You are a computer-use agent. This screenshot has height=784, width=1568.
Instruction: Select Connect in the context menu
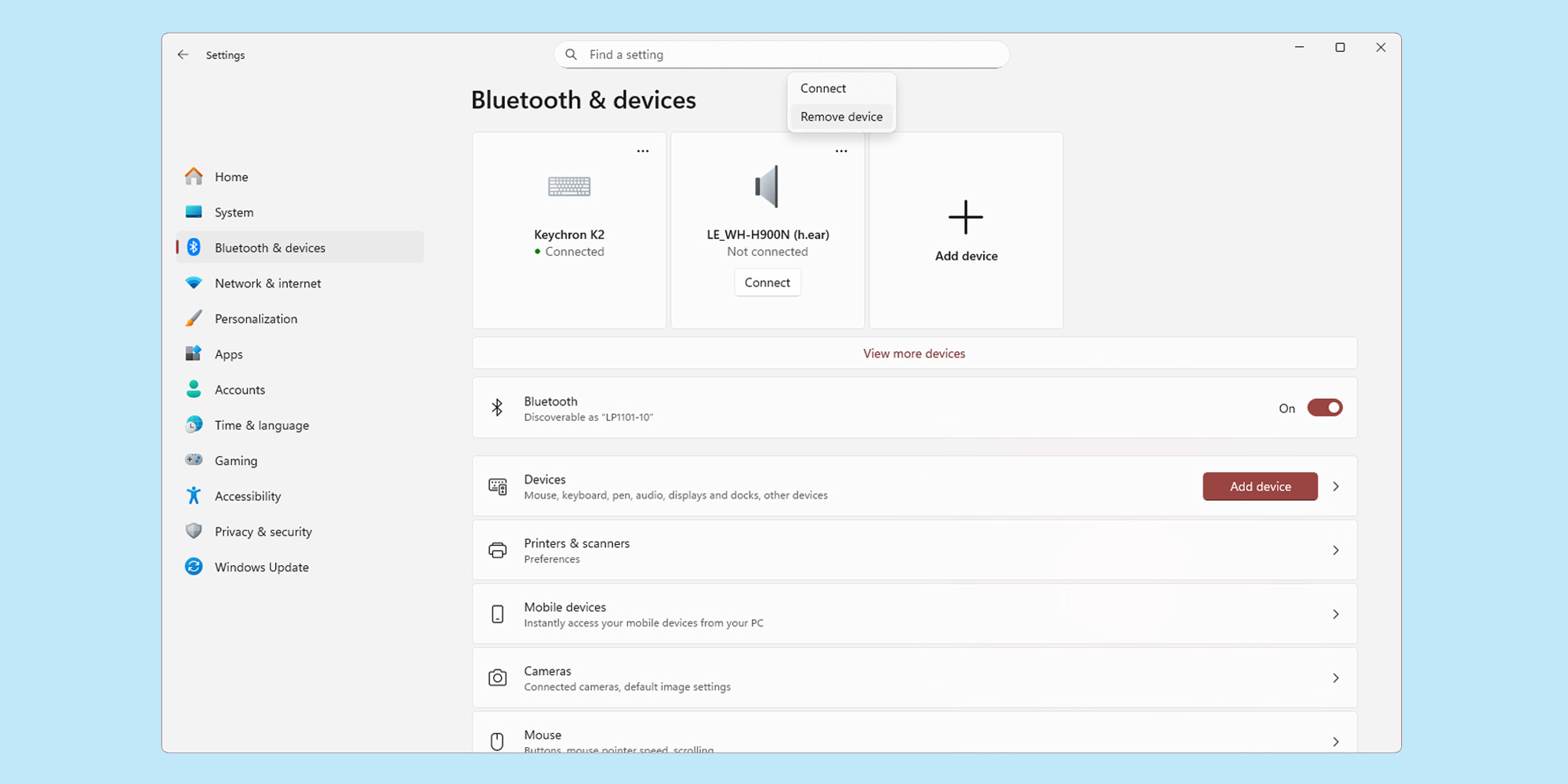pos(822,88)
